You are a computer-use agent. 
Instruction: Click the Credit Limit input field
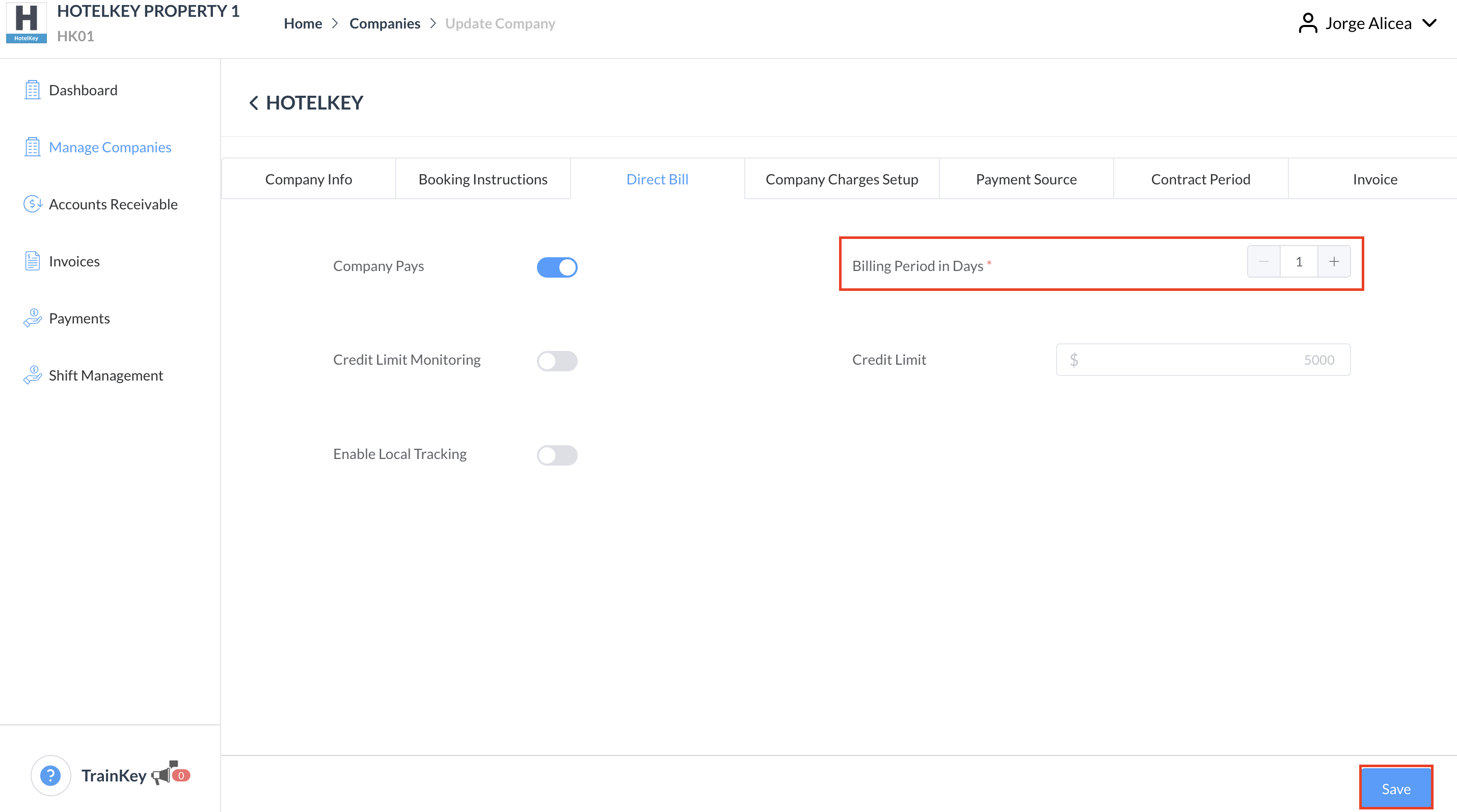[1202, 360]
